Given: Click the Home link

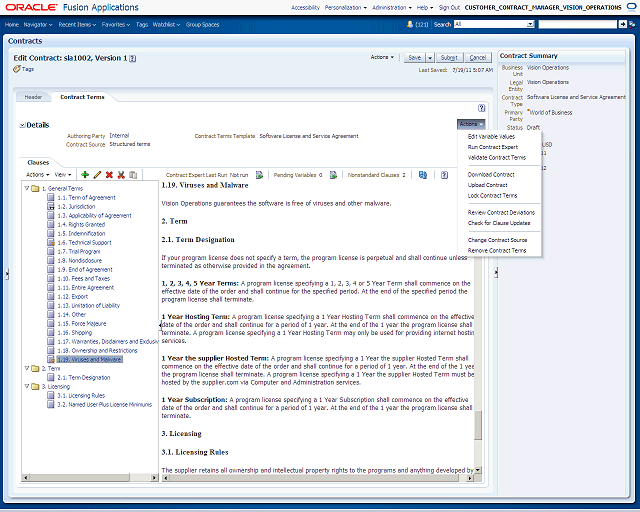Looking at the screenshot, I should point(12,24).
